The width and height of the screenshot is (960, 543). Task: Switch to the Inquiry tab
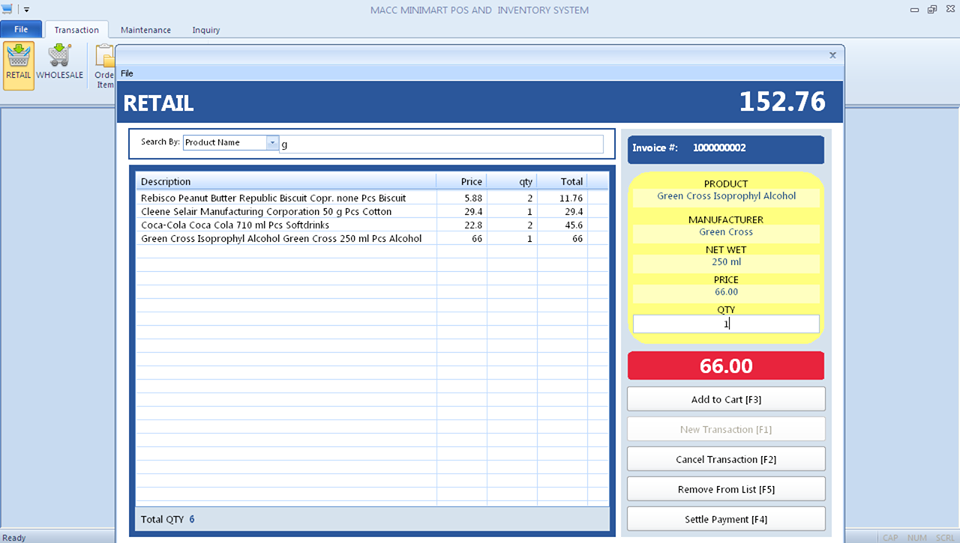(x=206, y=29)
